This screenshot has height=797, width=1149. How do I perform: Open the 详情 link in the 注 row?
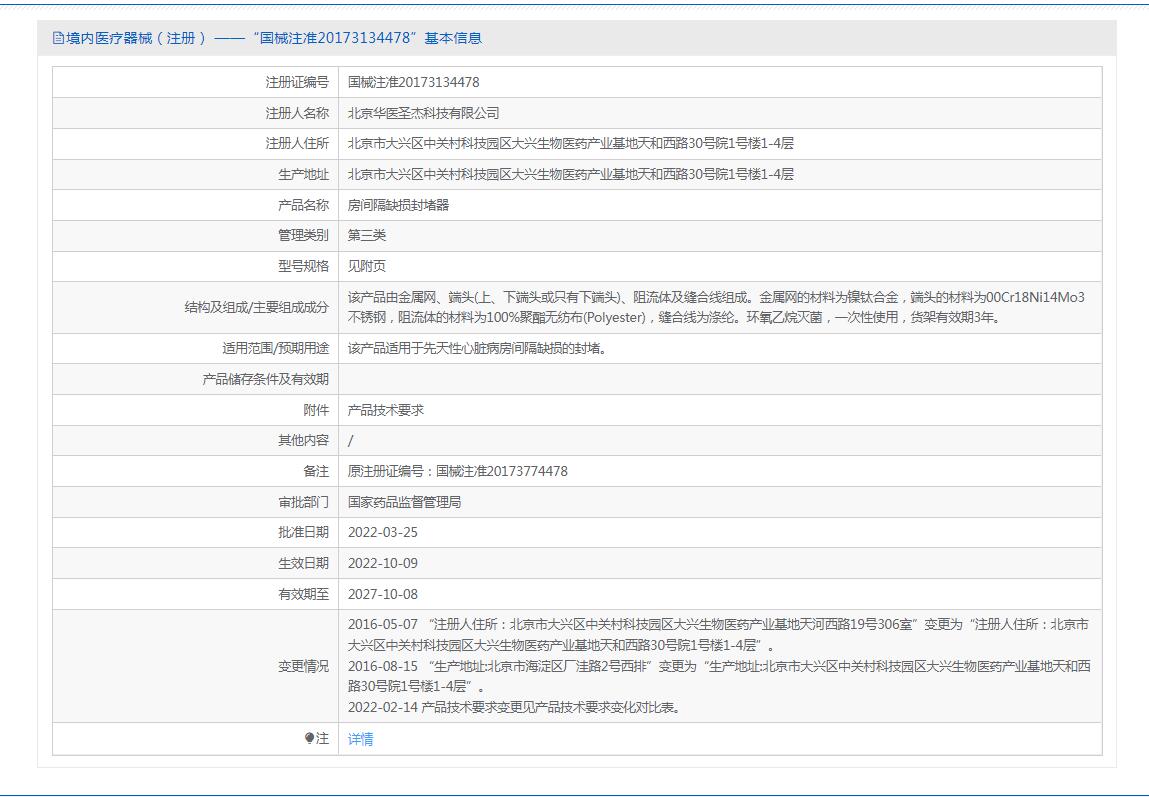(360, 739)
